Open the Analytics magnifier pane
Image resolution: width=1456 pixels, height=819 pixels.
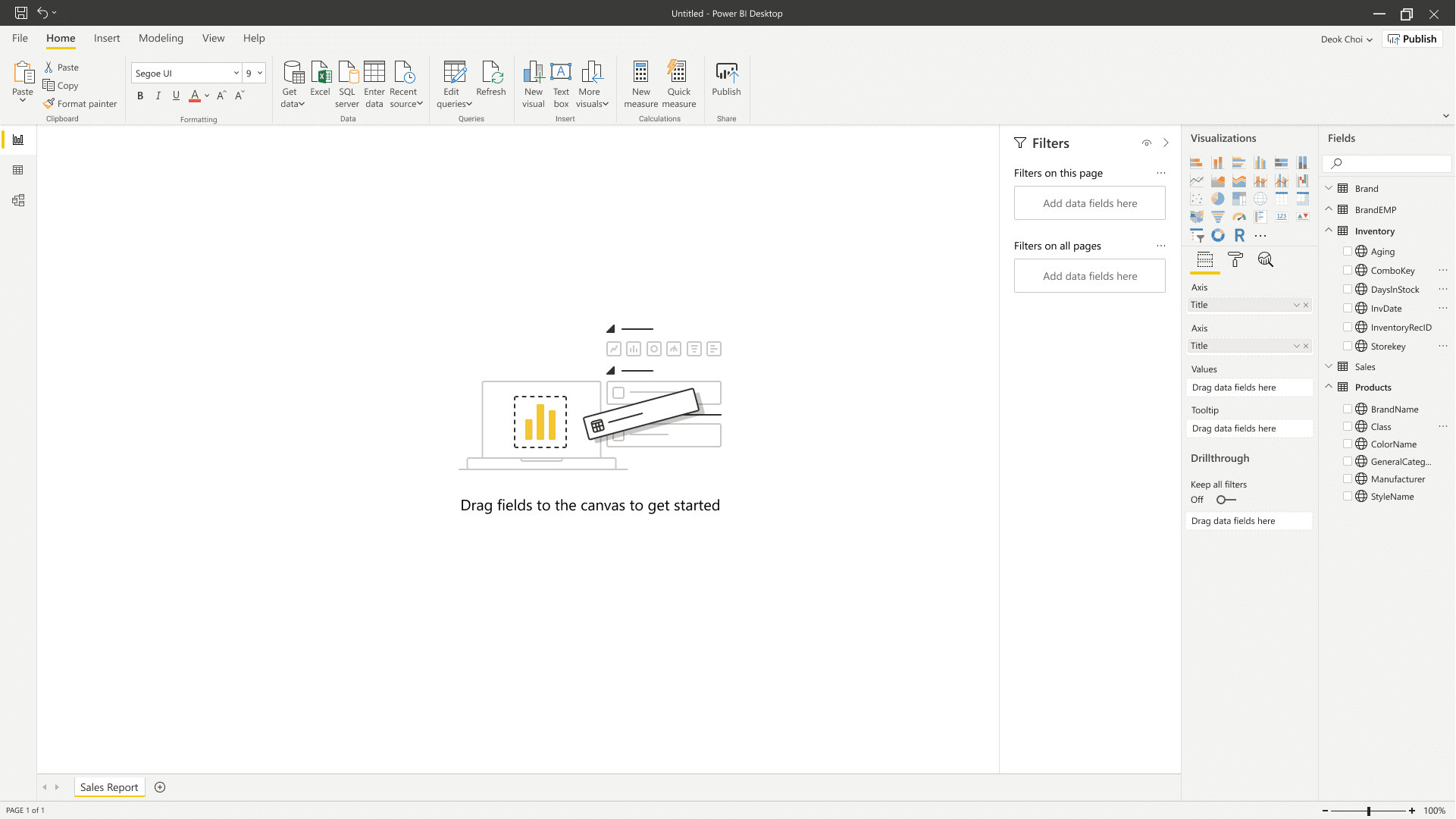click(x=1265, y=260)
